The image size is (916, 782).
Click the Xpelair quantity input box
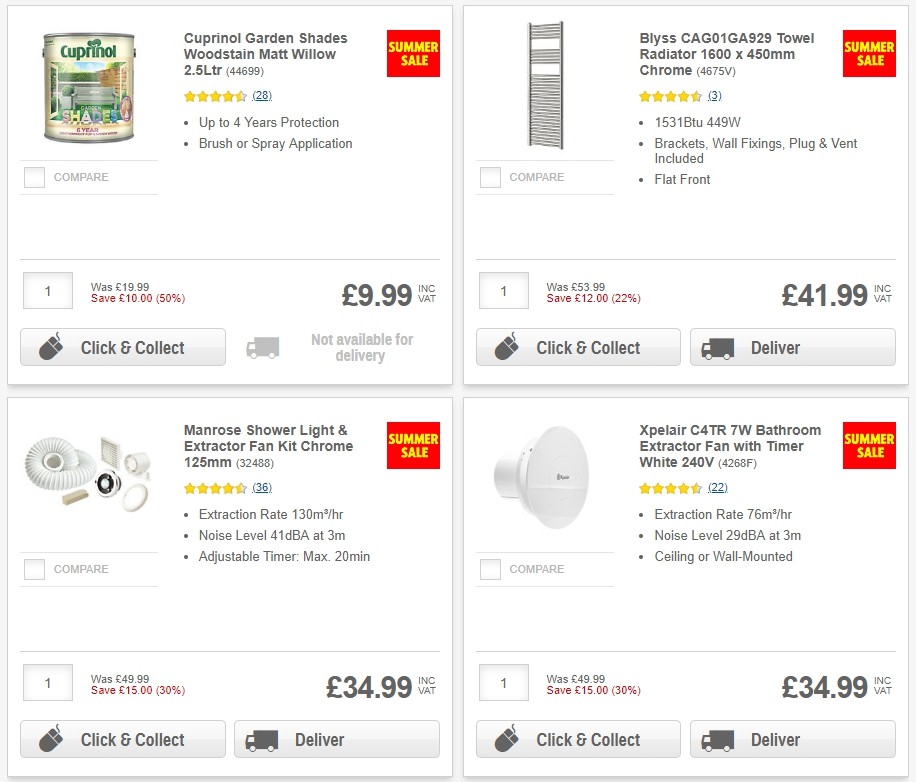coord(503,682)
